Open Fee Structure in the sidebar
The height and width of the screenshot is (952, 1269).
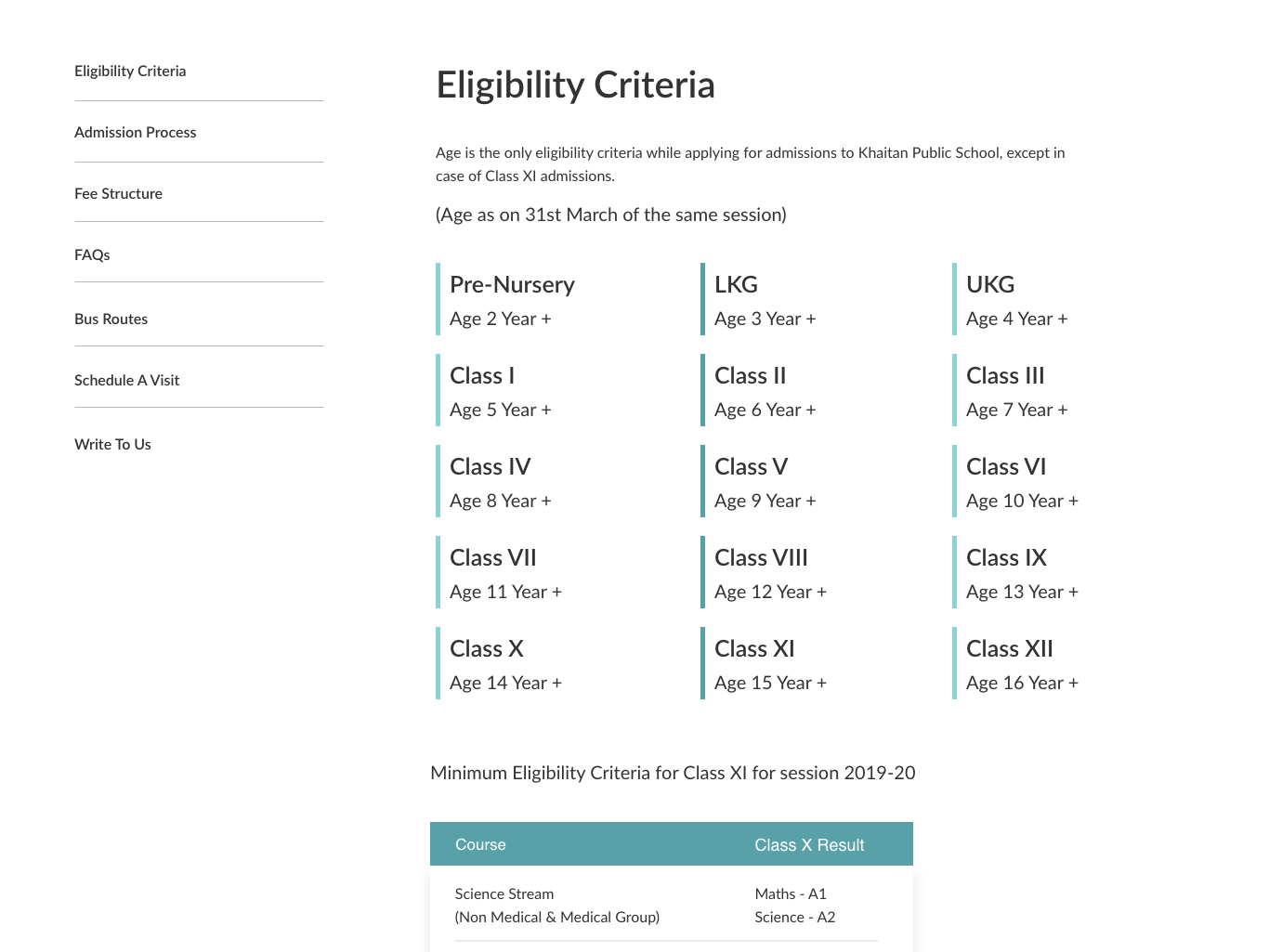pyautogui.click(x=119, y=194)
